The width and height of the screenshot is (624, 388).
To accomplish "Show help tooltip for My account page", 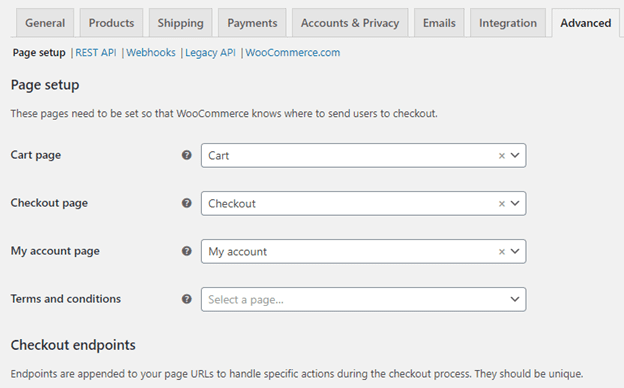I will coord(187,251).
